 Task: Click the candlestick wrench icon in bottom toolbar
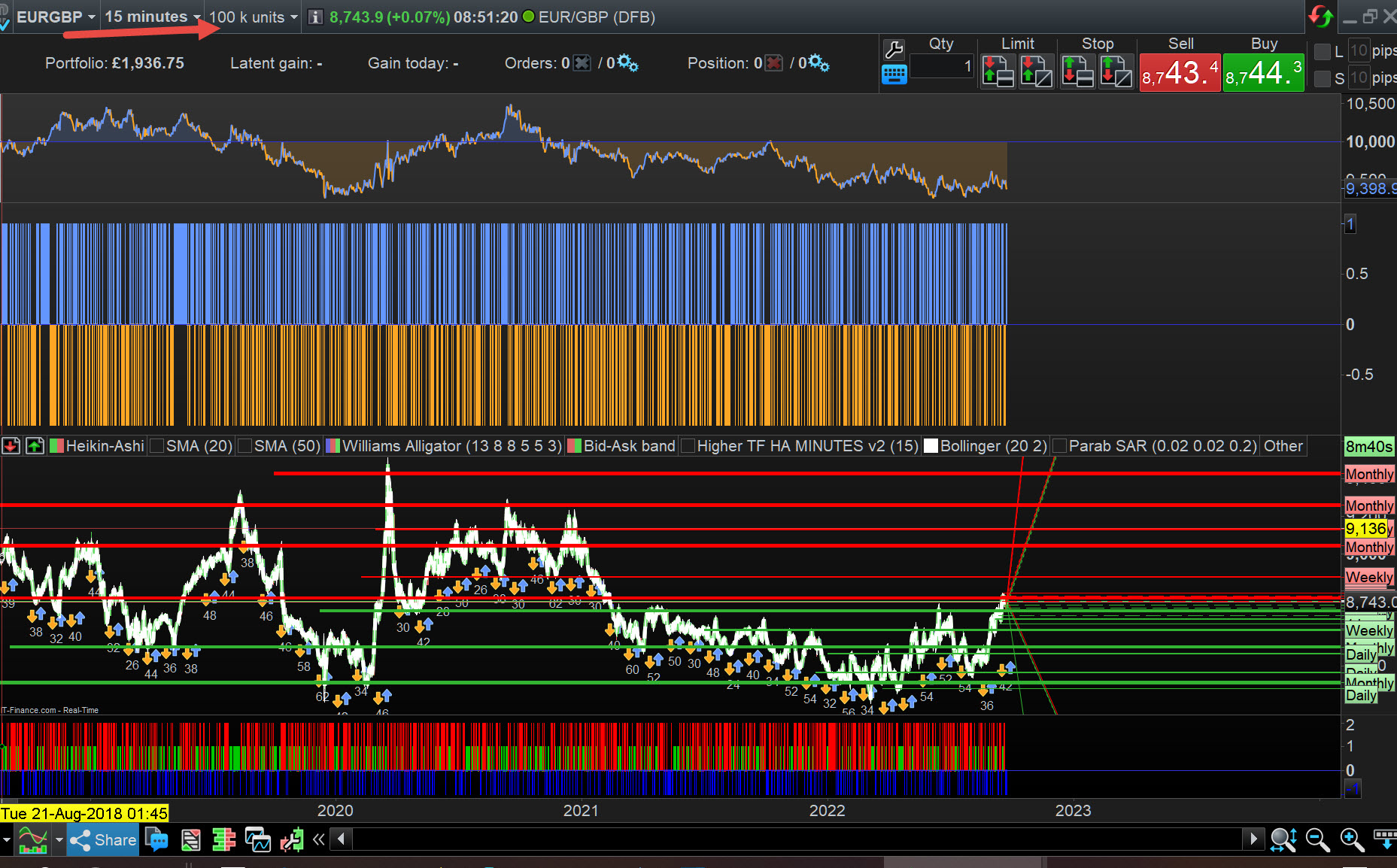[291, 839]
